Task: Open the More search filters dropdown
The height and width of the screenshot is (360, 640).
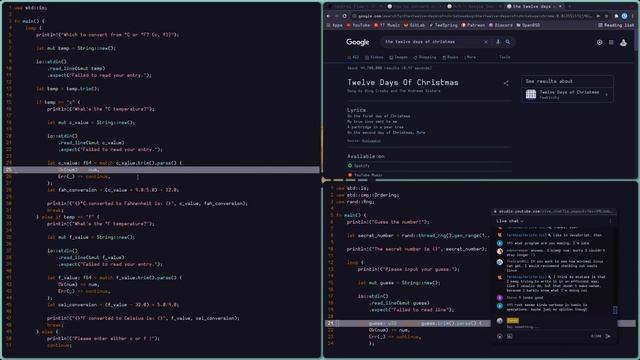Action: (470, 57)
